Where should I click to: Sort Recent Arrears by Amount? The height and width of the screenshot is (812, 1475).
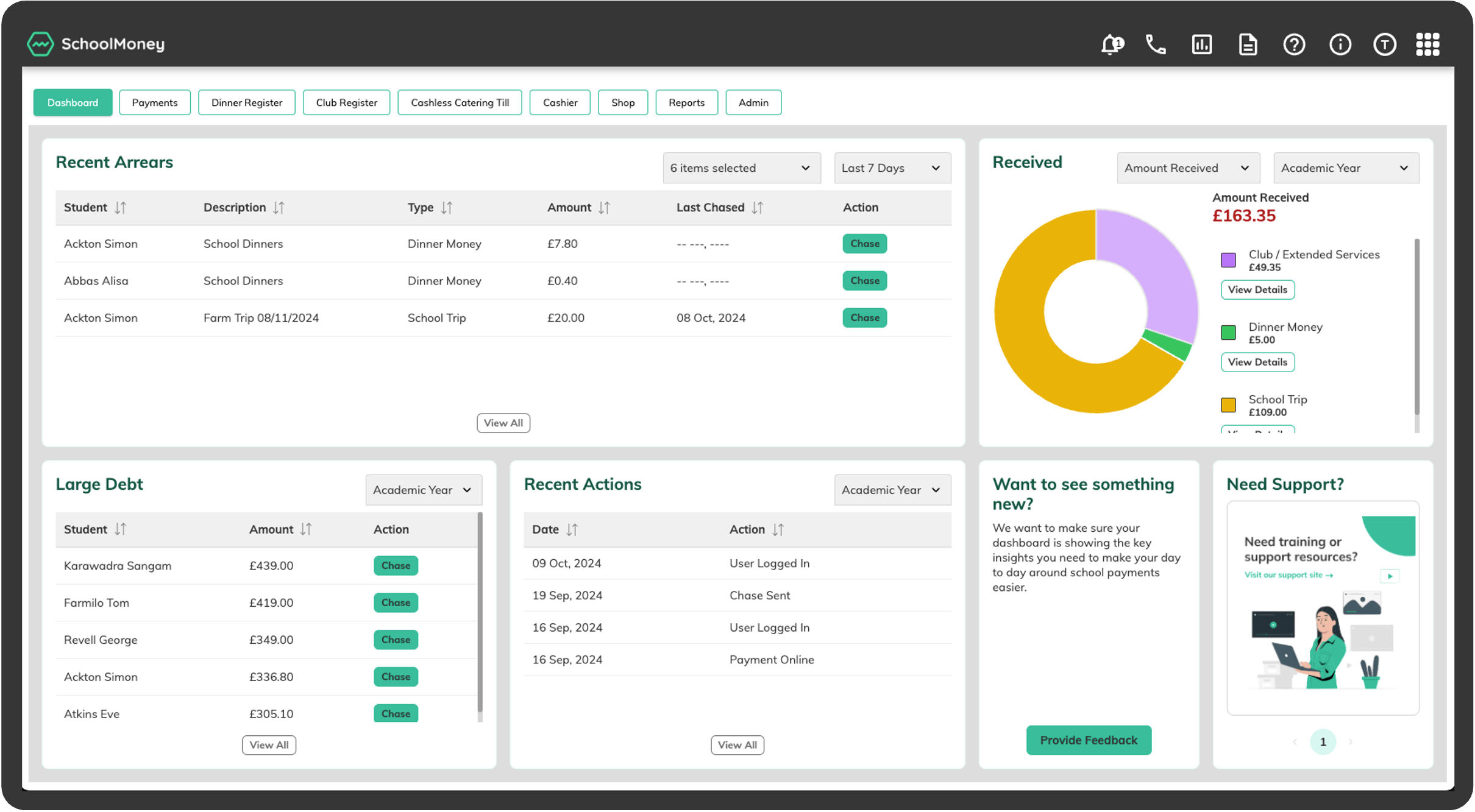[x=604, y=208]
